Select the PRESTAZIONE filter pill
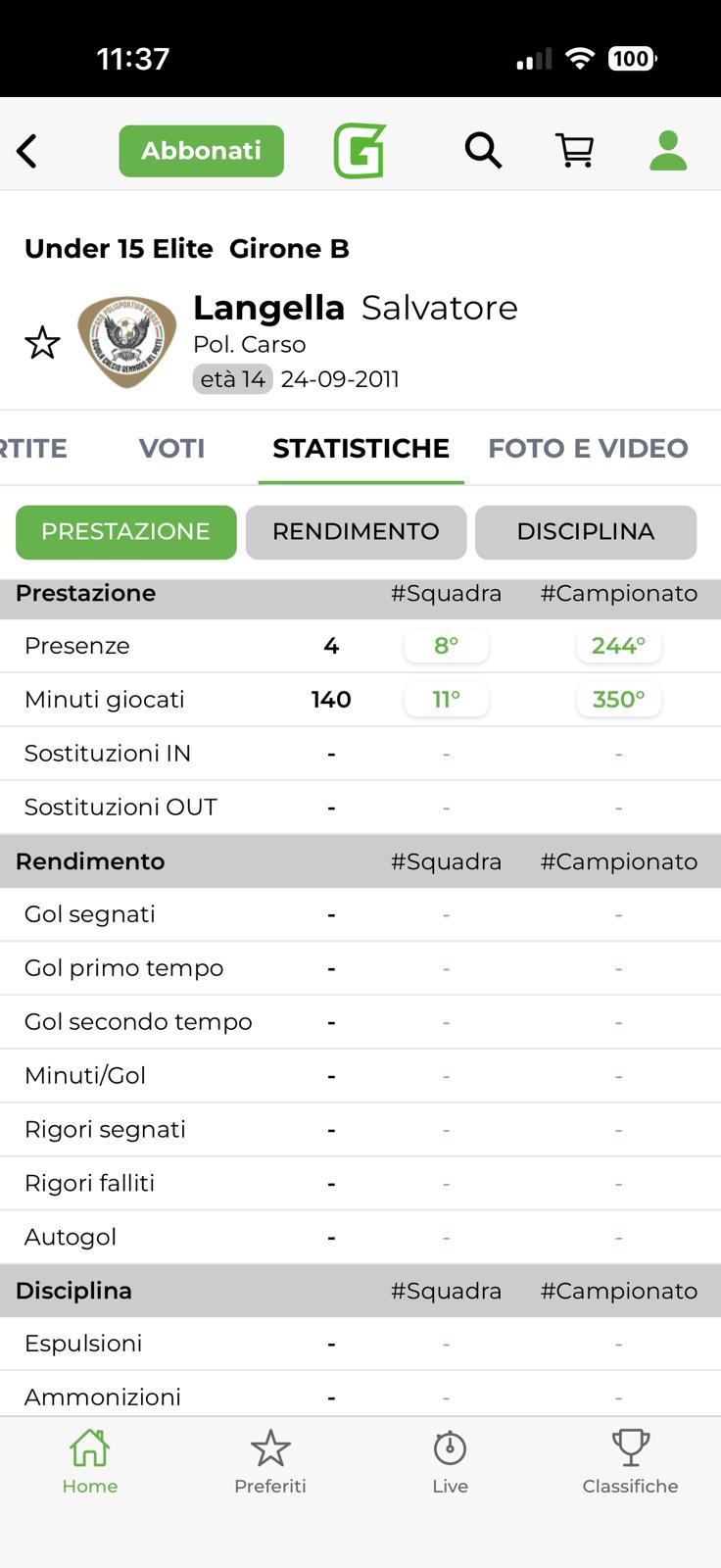Viewport: 721px width, 1568px height. tap(125, 532)
